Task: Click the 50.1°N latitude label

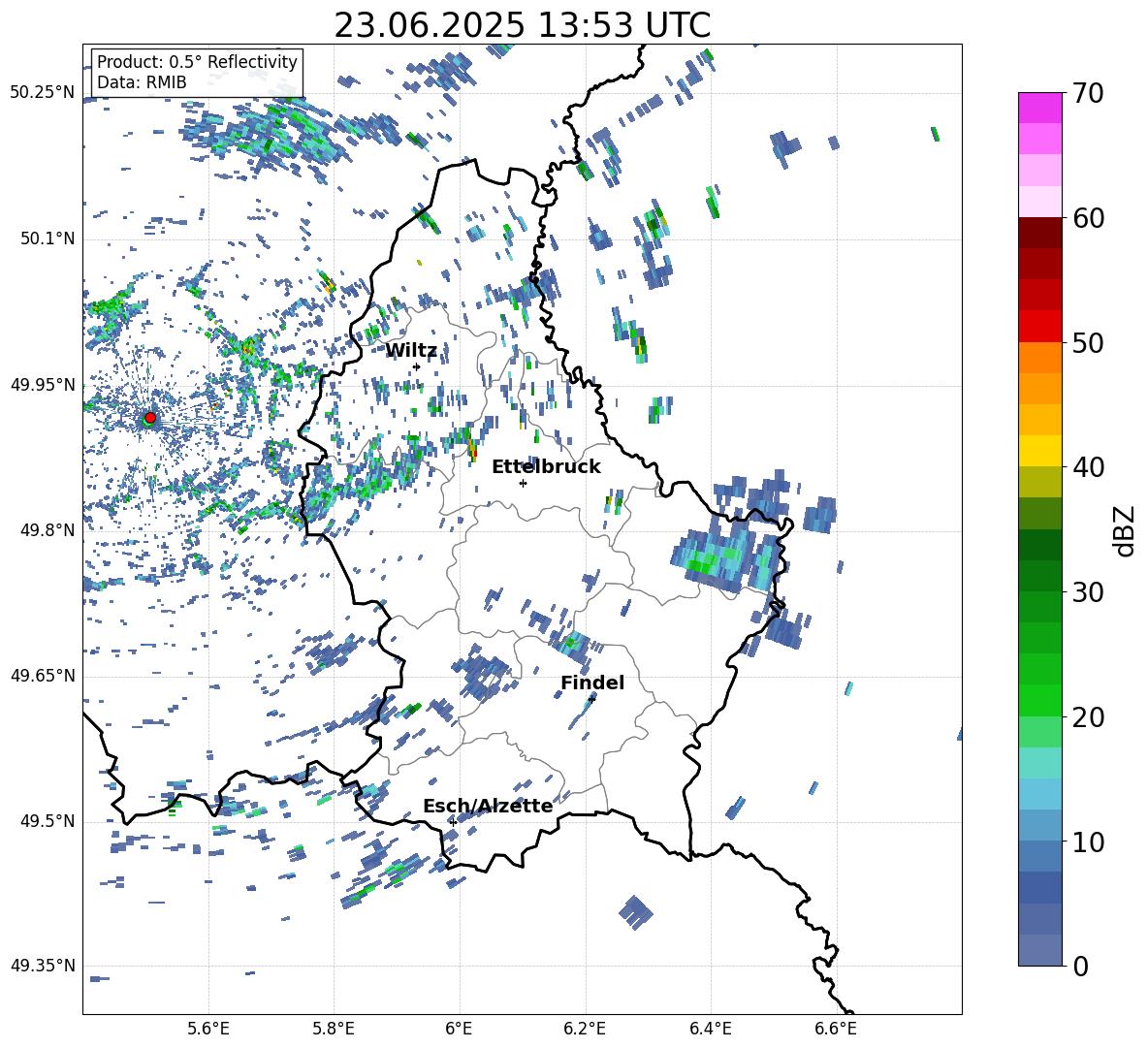Action: (47, 238)
